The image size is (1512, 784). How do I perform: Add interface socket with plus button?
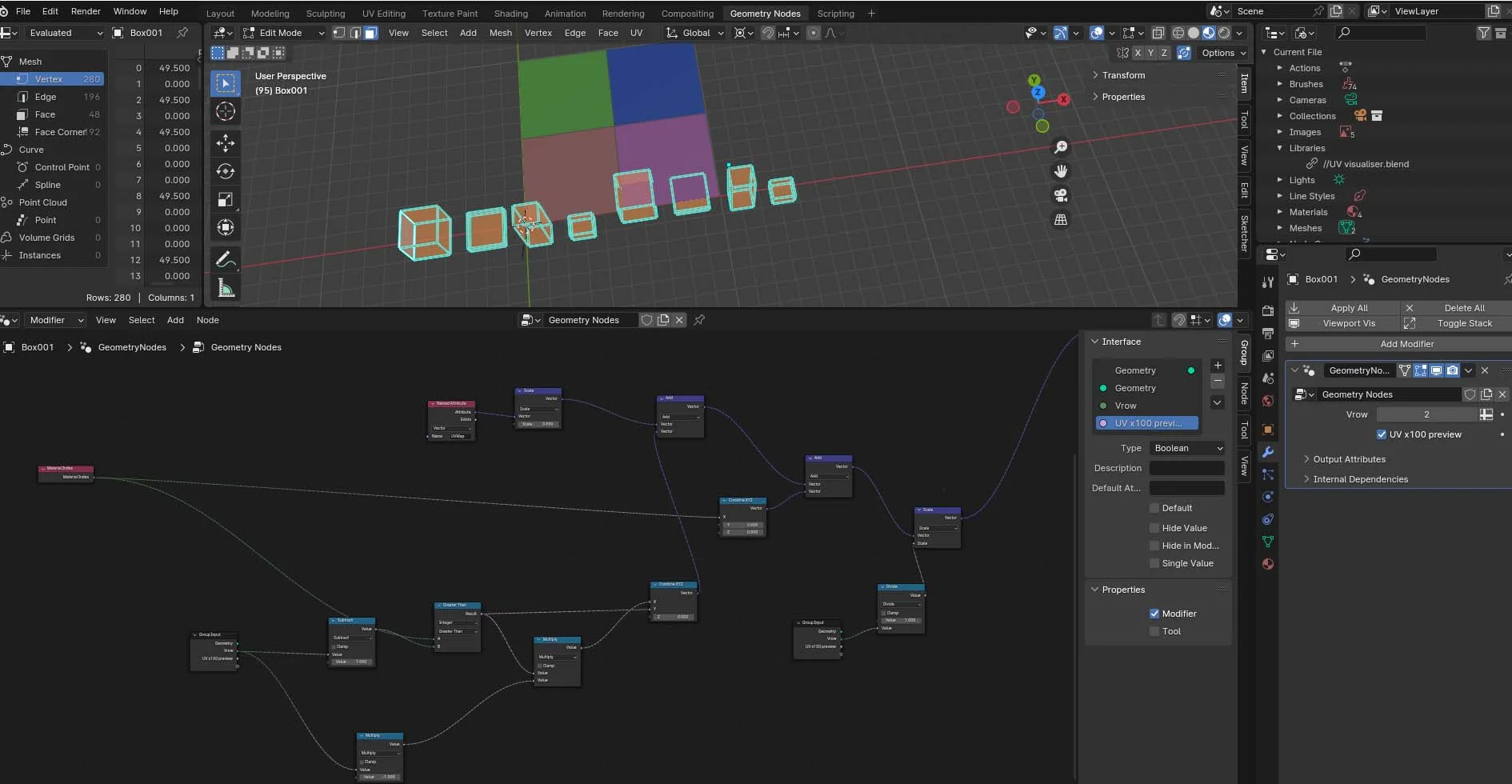coord(1218,366)
